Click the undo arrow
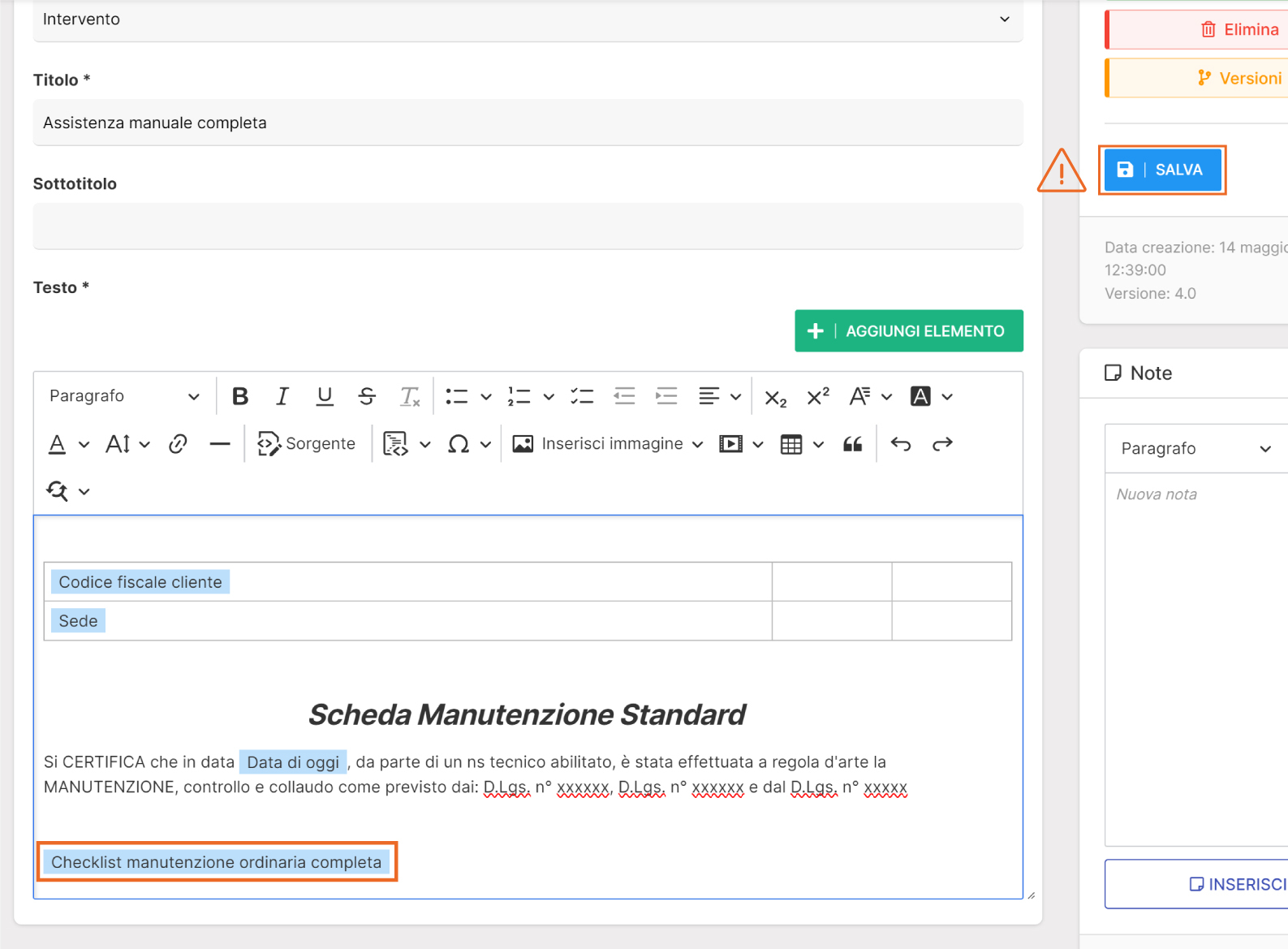This screenshot has width=1288, height=949. (x=901, y=444)
